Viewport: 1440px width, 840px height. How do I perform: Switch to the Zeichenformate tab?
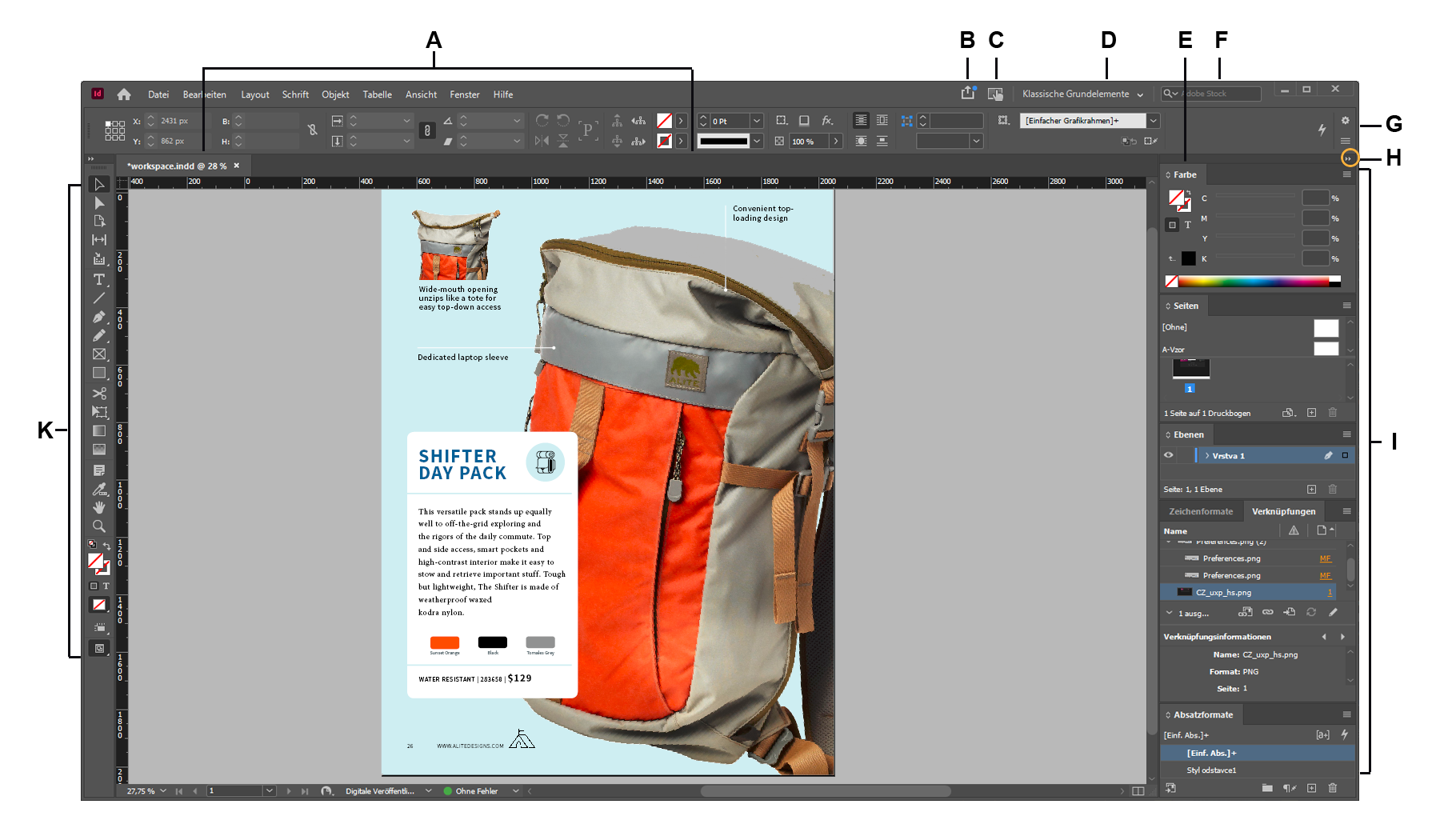tap(1200, 510)
